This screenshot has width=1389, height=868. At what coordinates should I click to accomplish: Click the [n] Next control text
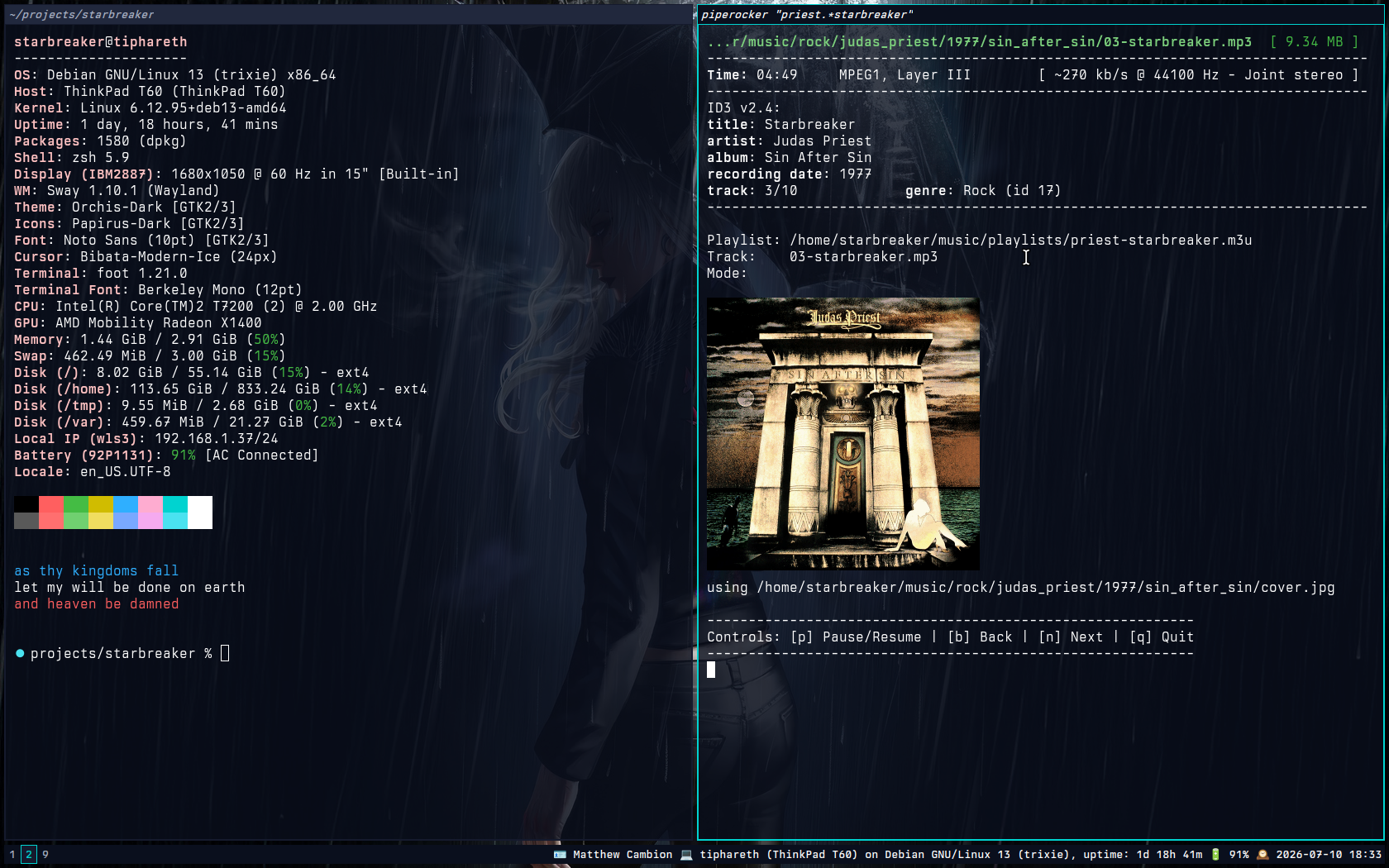[x=1071, y=637]
